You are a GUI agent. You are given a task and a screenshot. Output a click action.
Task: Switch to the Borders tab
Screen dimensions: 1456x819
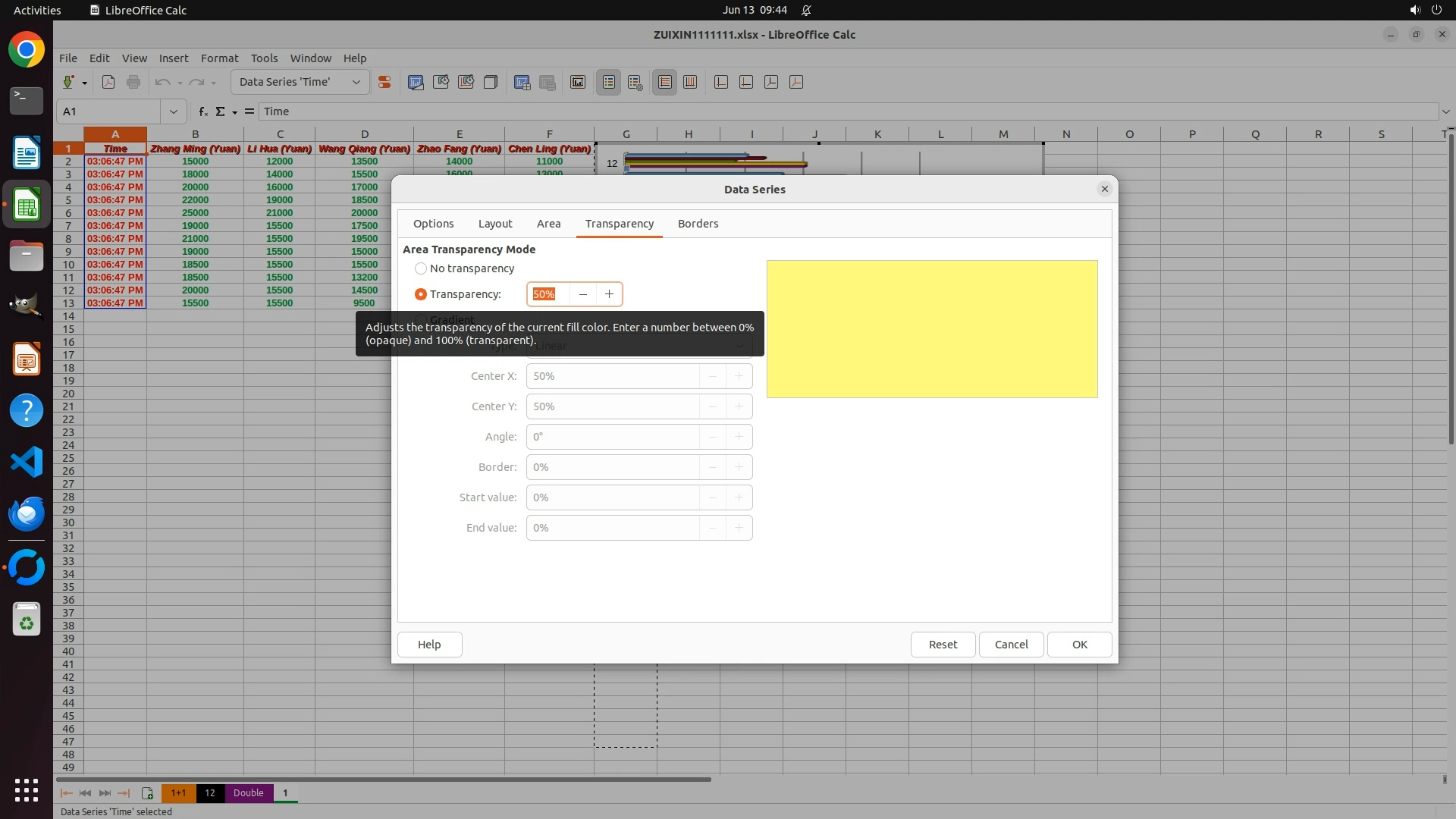point(698,224)
